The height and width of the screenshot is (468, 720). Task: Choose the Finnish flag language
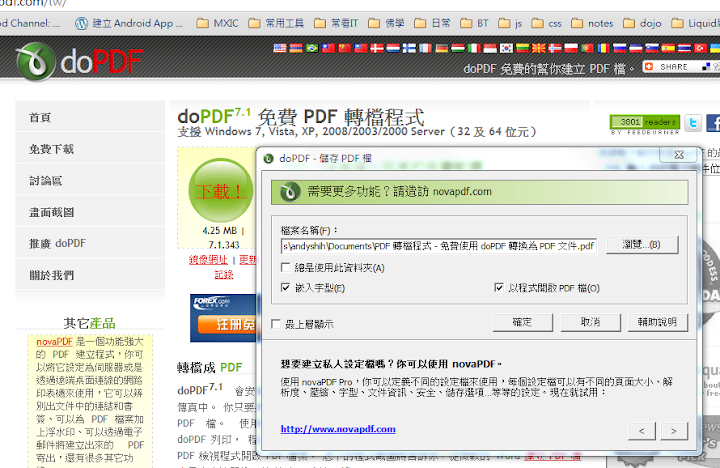409,48
